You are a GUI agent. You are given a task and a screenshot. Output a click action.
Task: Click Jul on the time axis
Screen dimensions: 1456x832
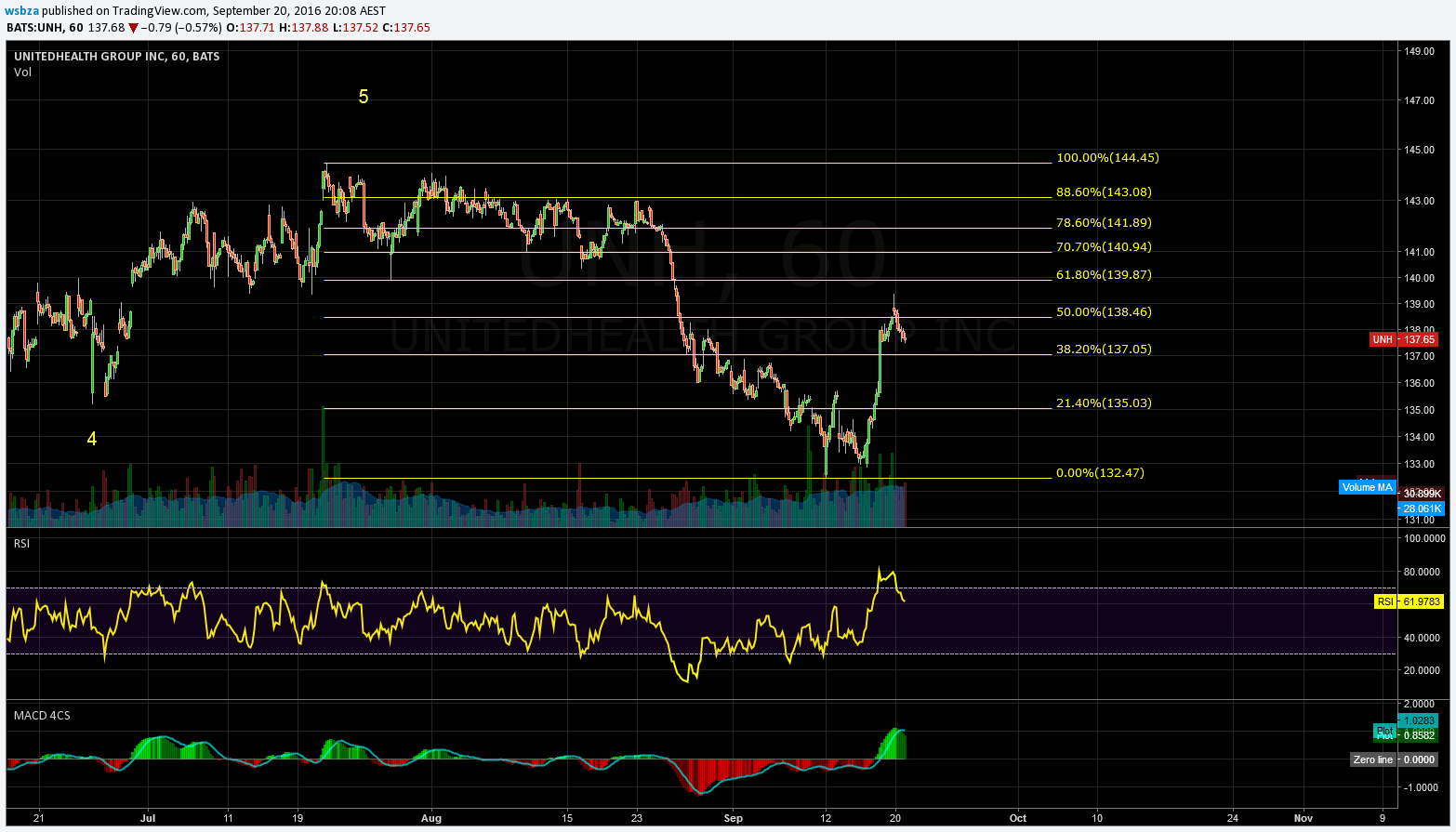[x=148, y=818]
